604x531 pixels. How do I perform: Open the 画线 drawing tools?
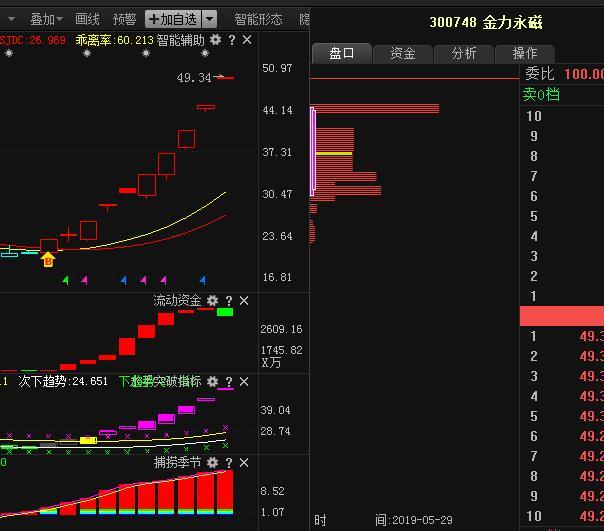[x=88, y=19]
